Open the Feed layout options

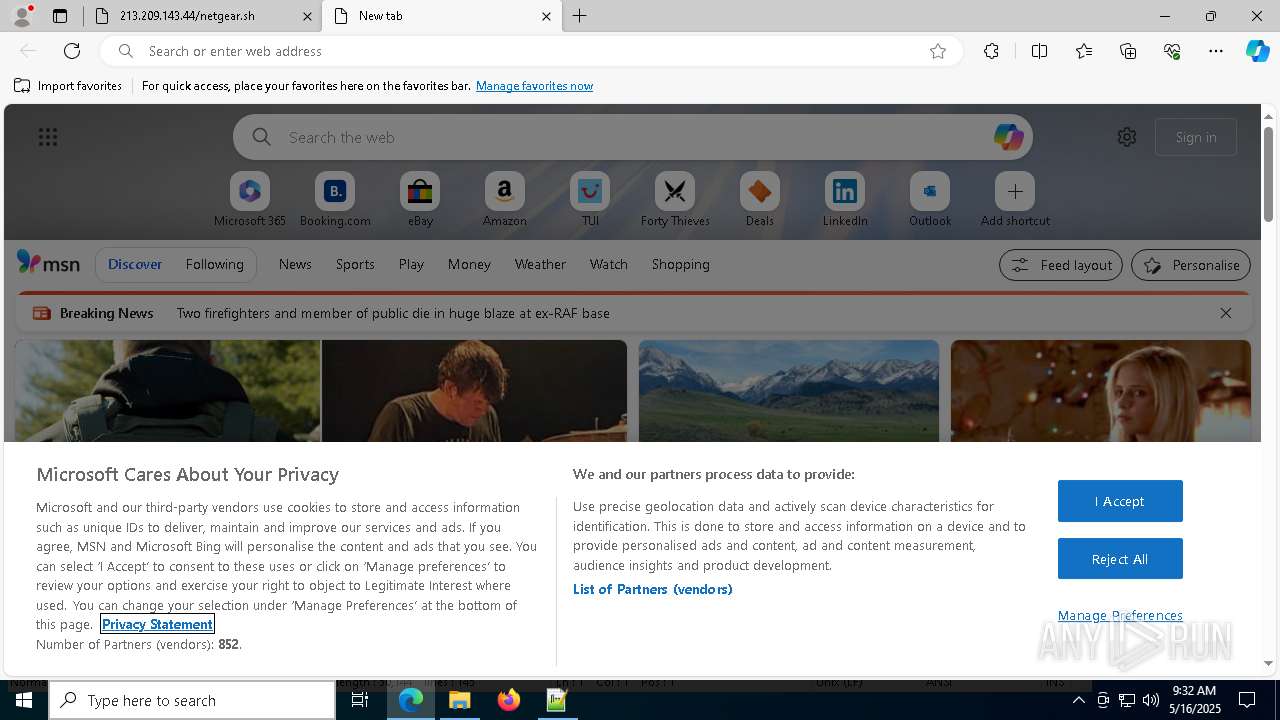[1061, 265]
